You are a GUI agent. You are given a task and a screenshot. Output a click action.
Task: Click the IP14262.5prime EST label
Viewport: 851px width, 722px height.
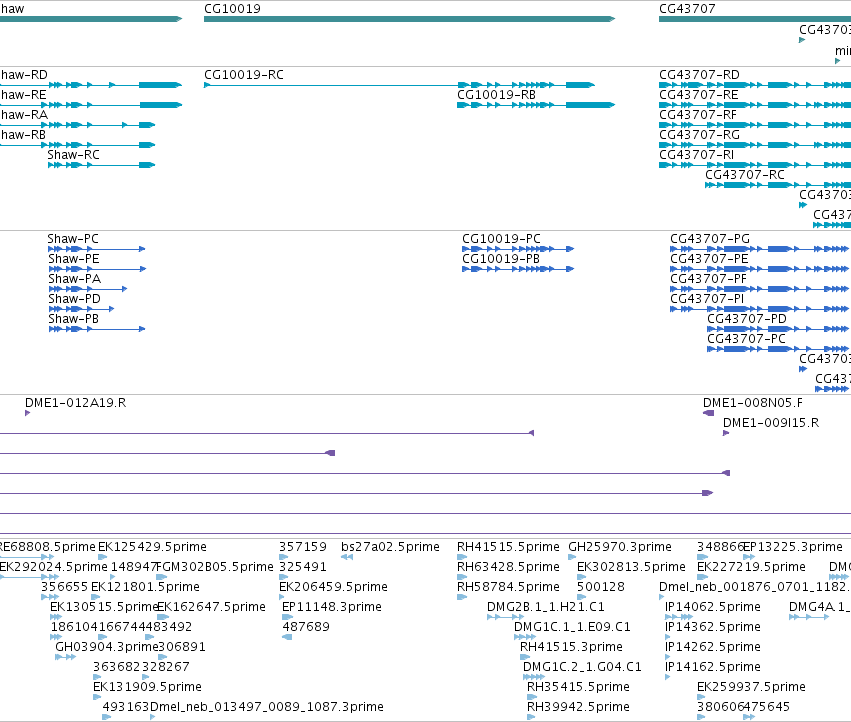(x=713, y=647)
